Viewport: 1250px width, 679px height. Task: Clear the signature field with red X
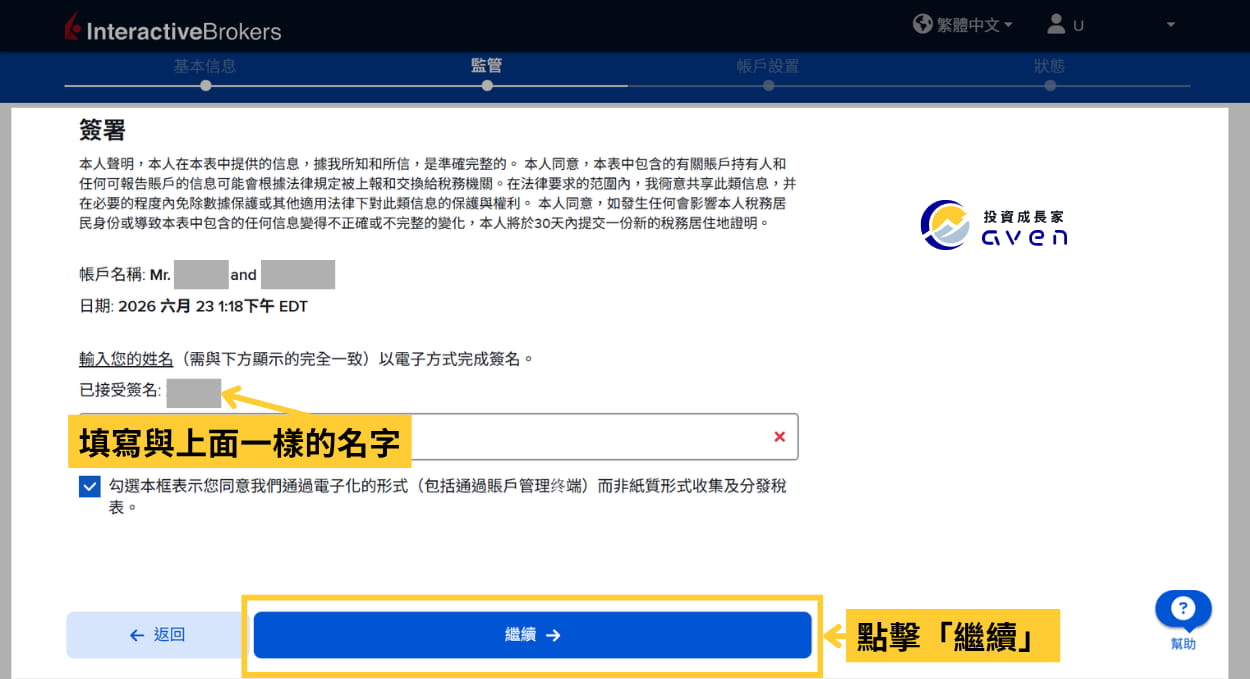779,437
